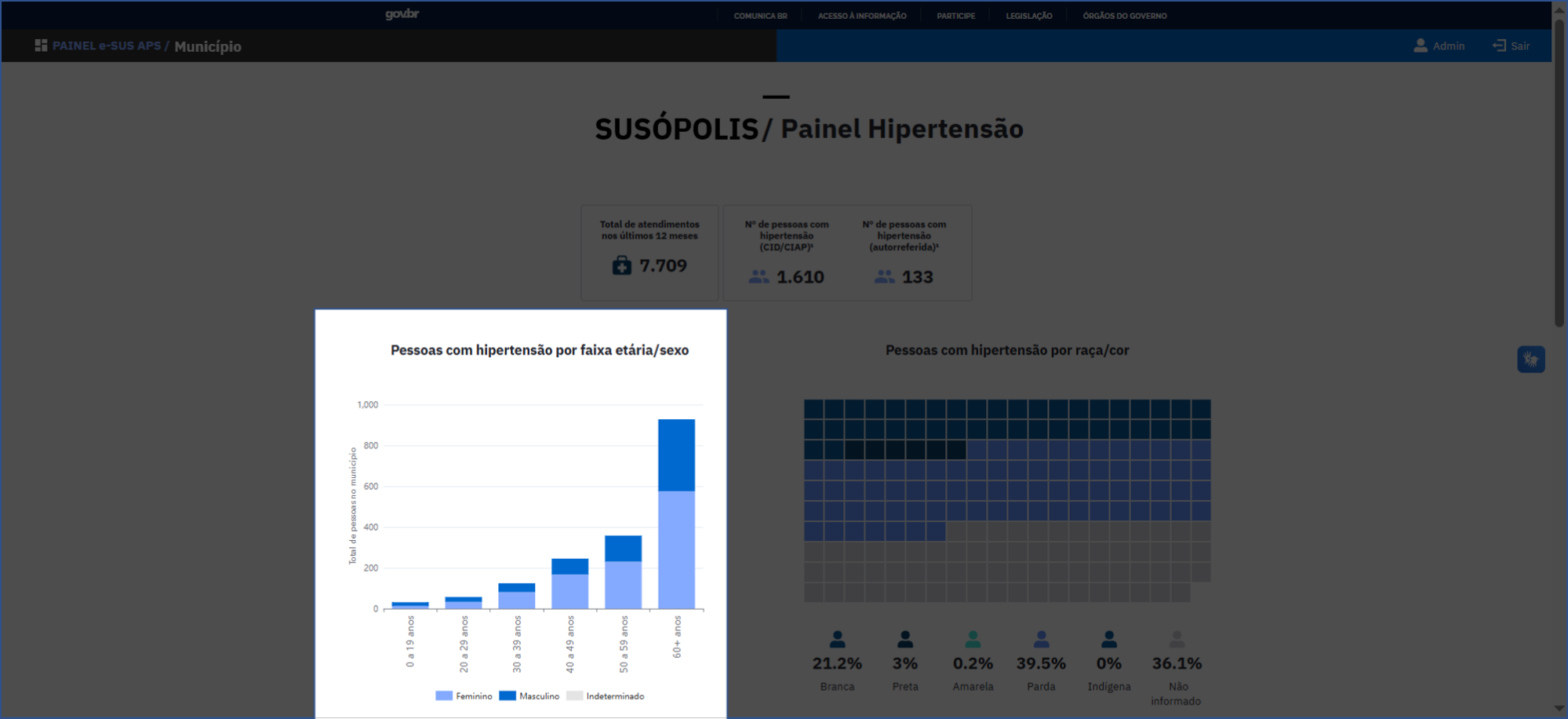Toggle Feminino series in chart legend
The image size is (1568, 719).
[x=464, y=696]
